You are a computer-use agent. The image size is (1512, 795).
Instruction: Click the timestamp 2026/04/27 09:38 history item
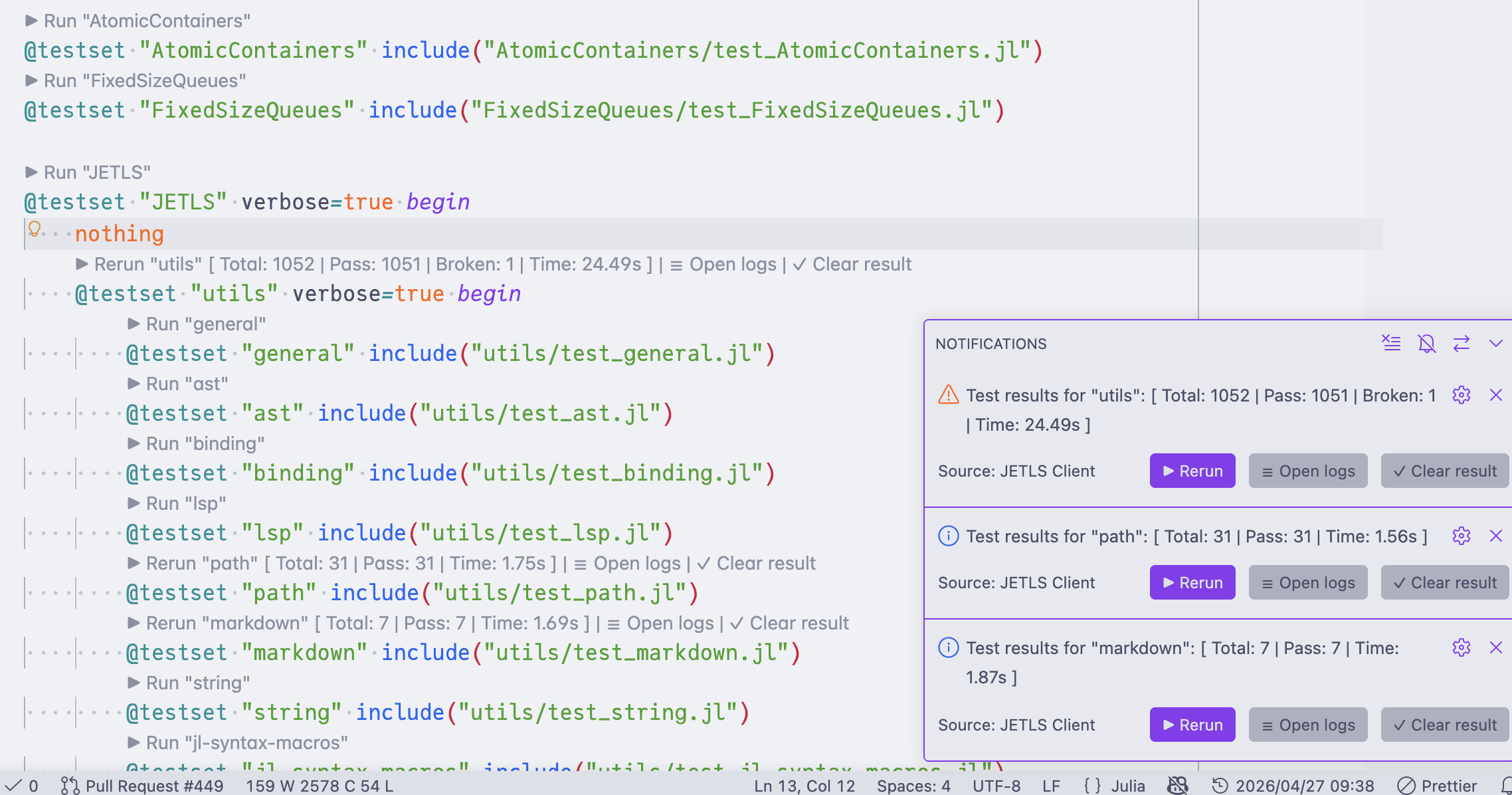click(x=1293, y=786)
